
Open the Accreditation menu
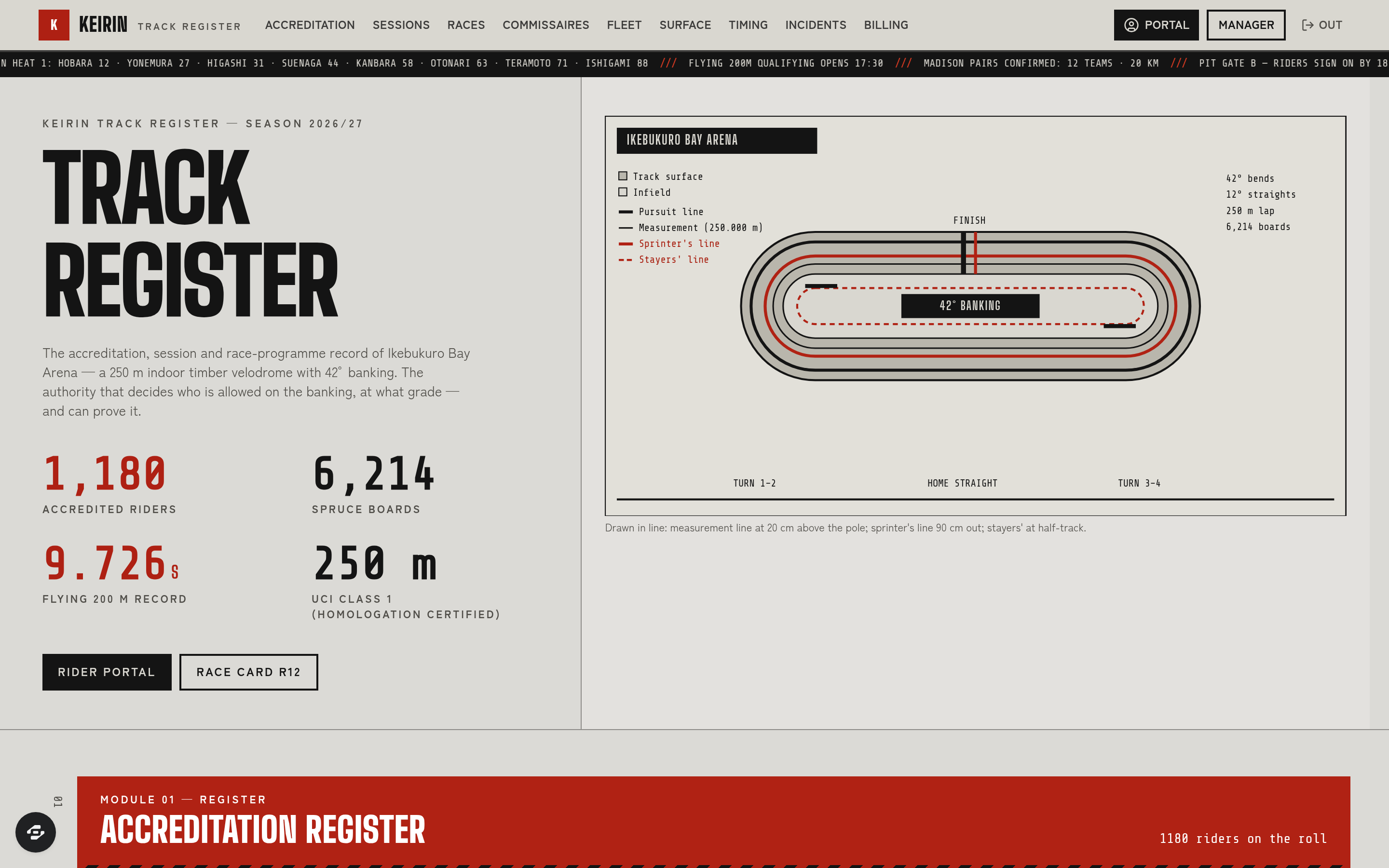(x=310, y=25)
